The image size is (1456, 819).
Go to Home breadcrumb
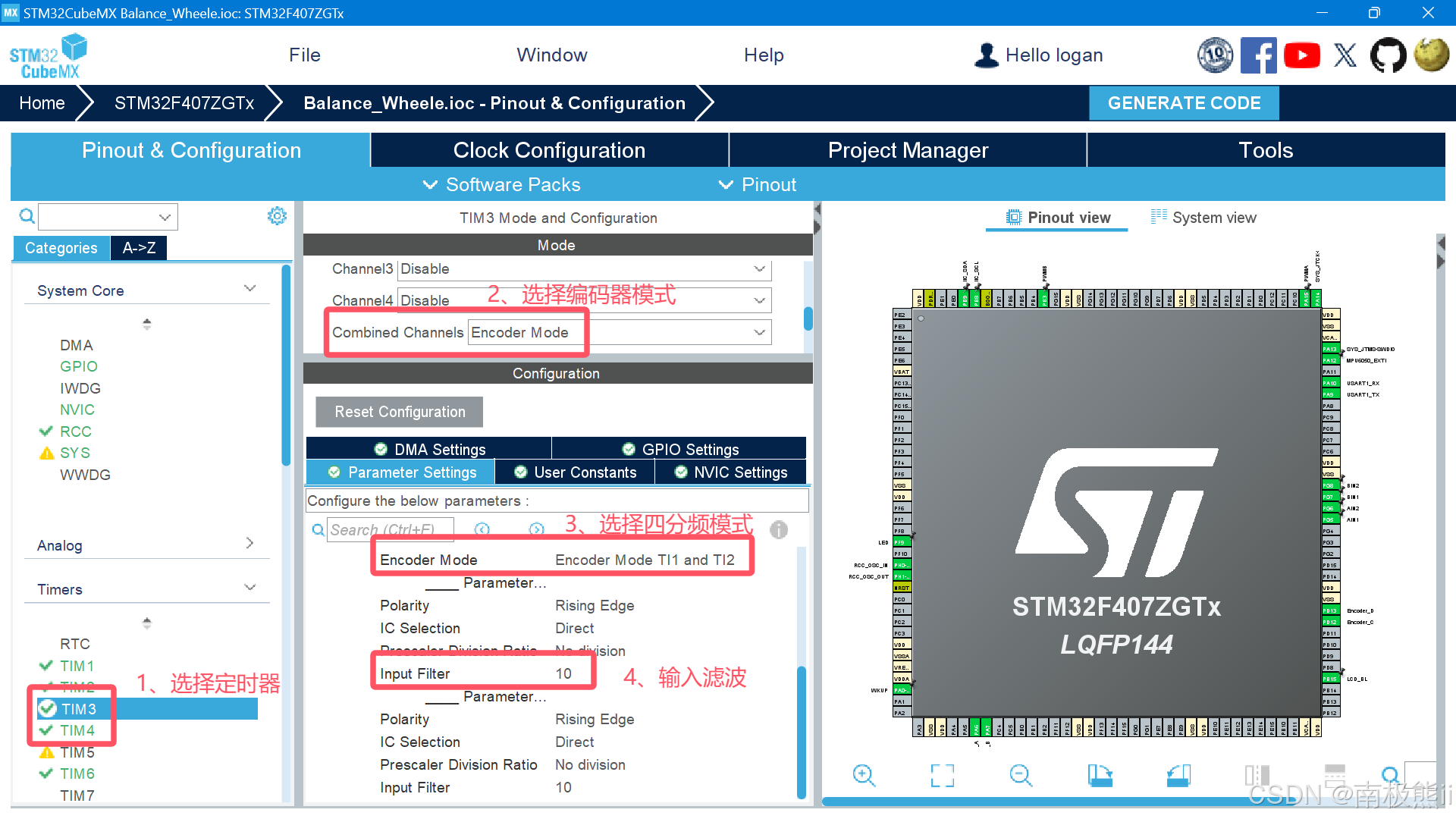coord(42,103)
